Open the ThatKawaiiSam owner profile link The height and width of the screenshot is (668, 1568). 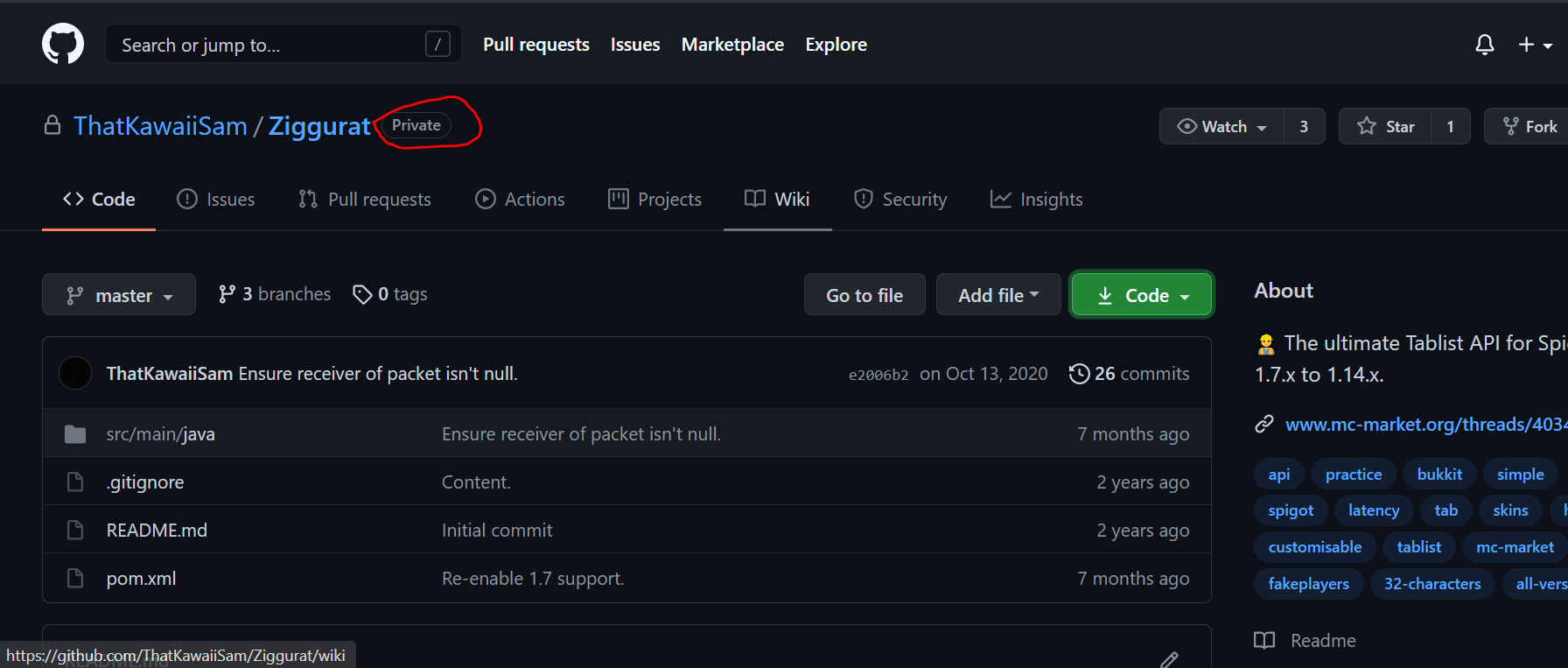(x=160, y=126)
